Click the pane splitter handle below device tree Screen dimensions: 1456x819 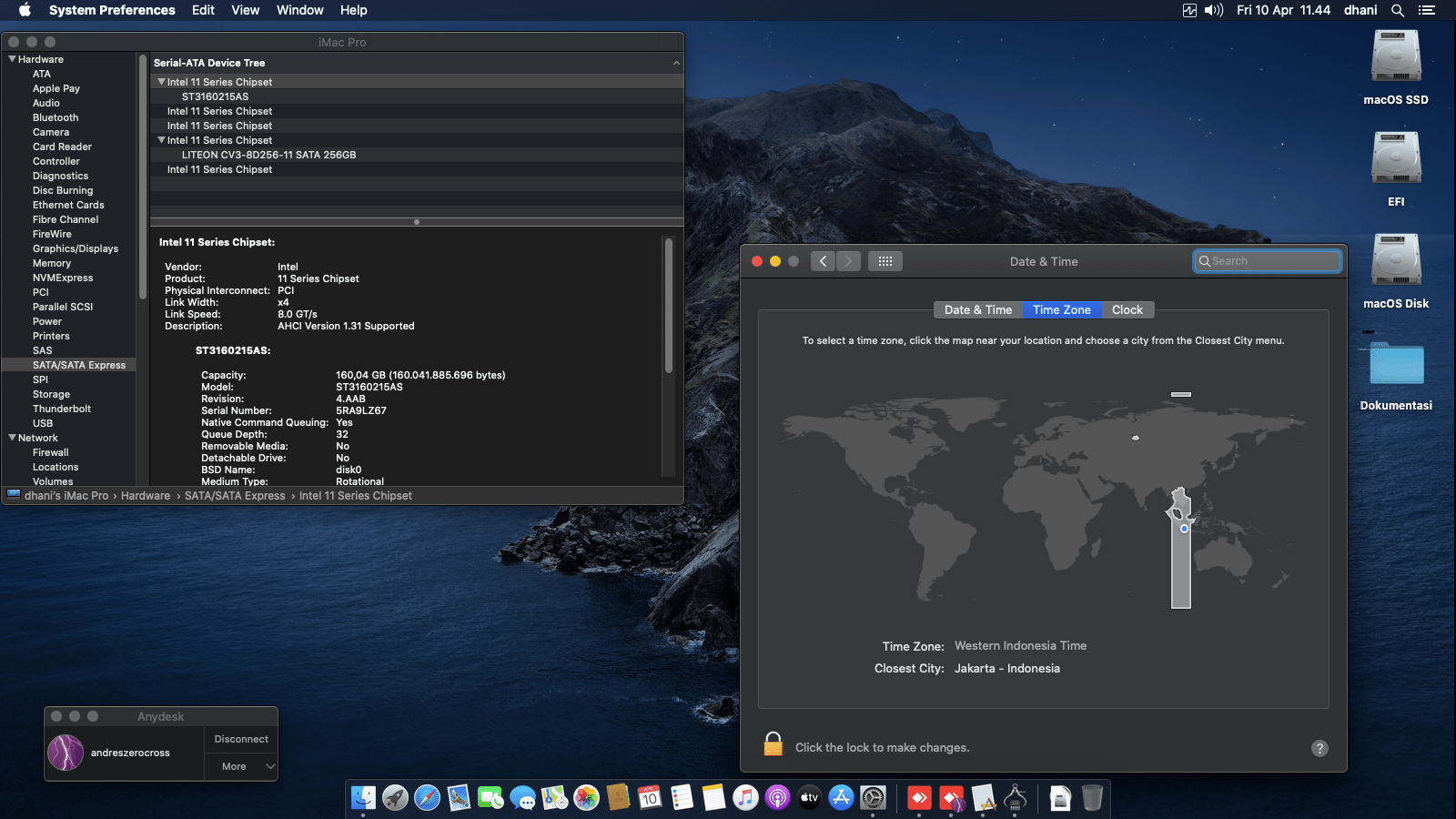(417, 222)
